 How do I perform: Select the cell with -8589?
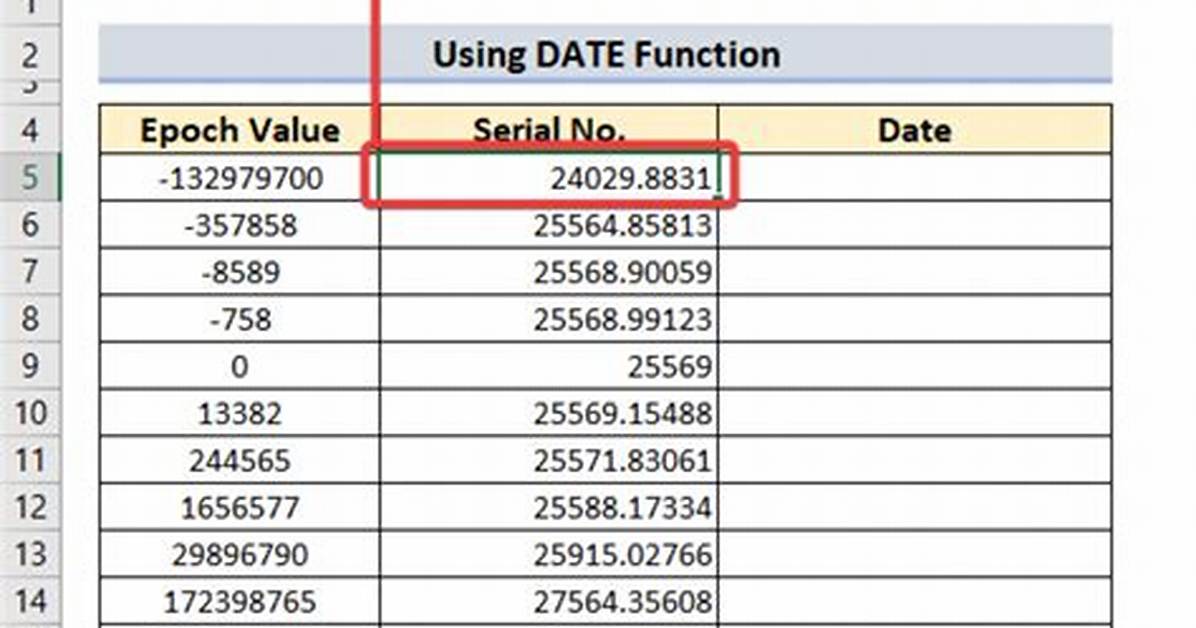[x=240, y=272]
